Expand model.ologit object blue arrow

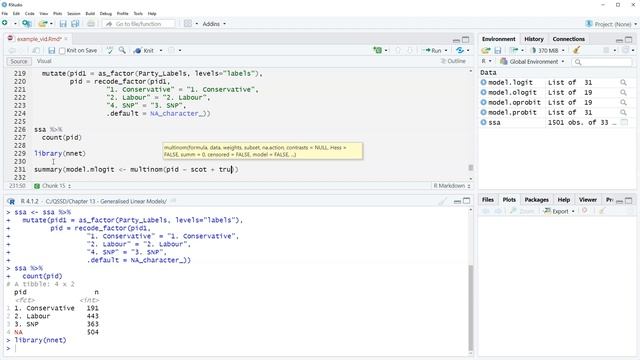[483, 92]
